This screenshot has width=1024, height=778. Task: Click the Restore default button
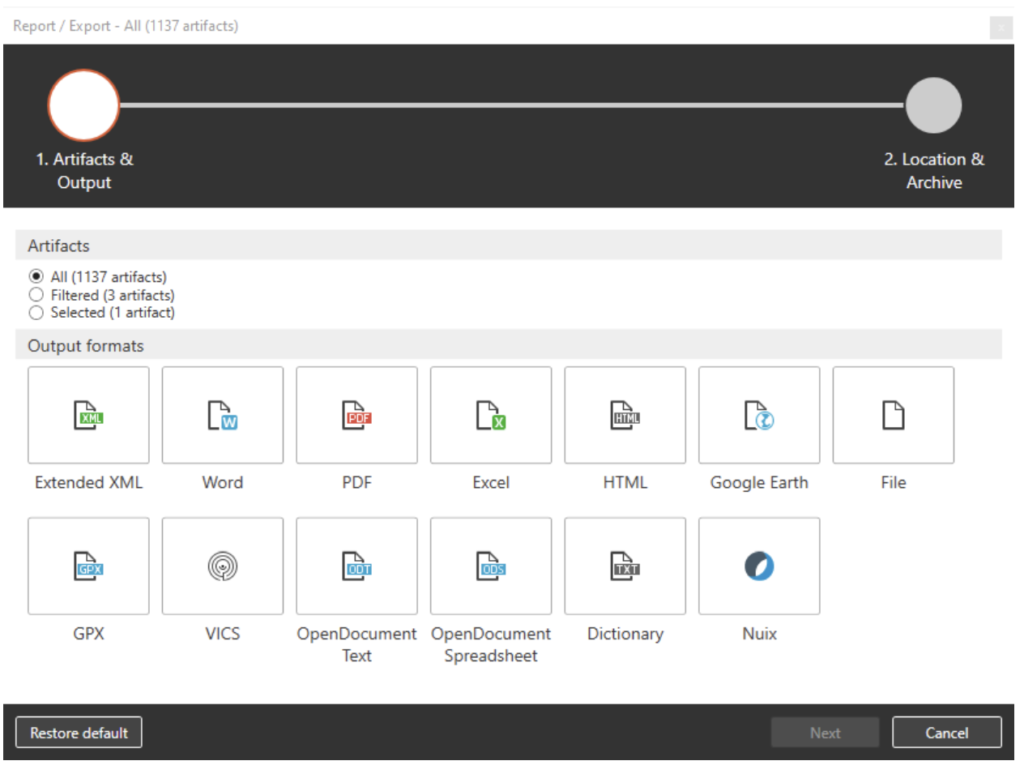pyautogui.click(x=78, y=732)
